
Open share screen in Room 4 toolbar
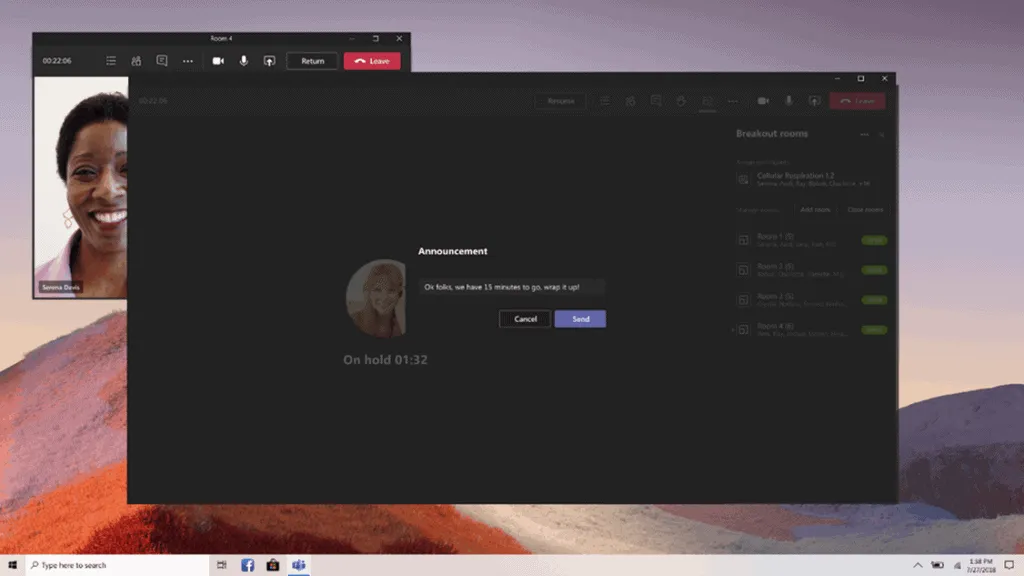(269, 61)
